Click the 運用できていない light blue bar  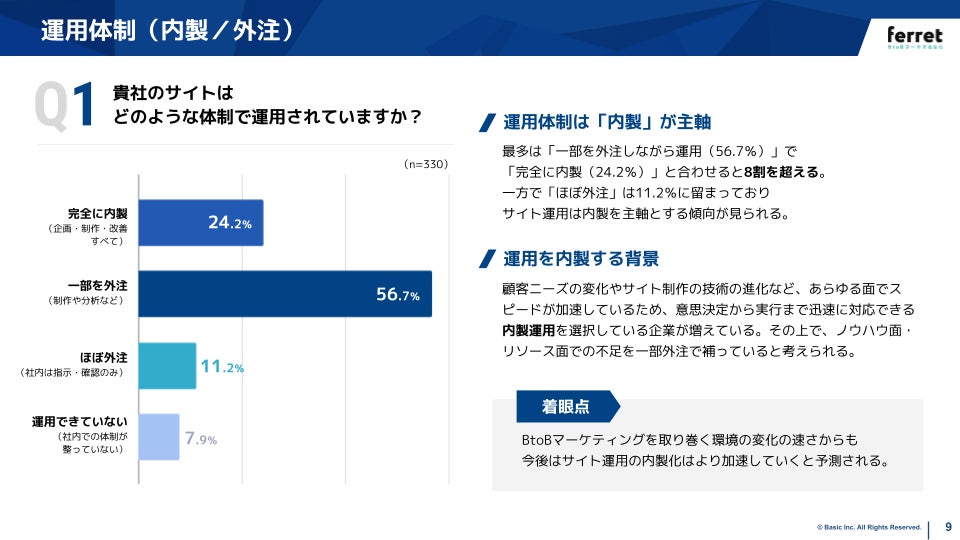tap(158, 437)
